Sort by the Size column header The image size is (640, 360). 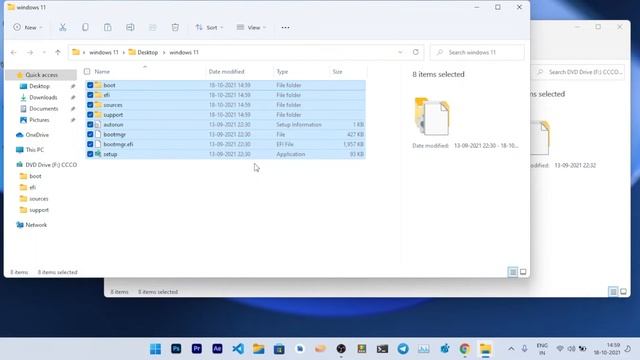tap(338, 71)
